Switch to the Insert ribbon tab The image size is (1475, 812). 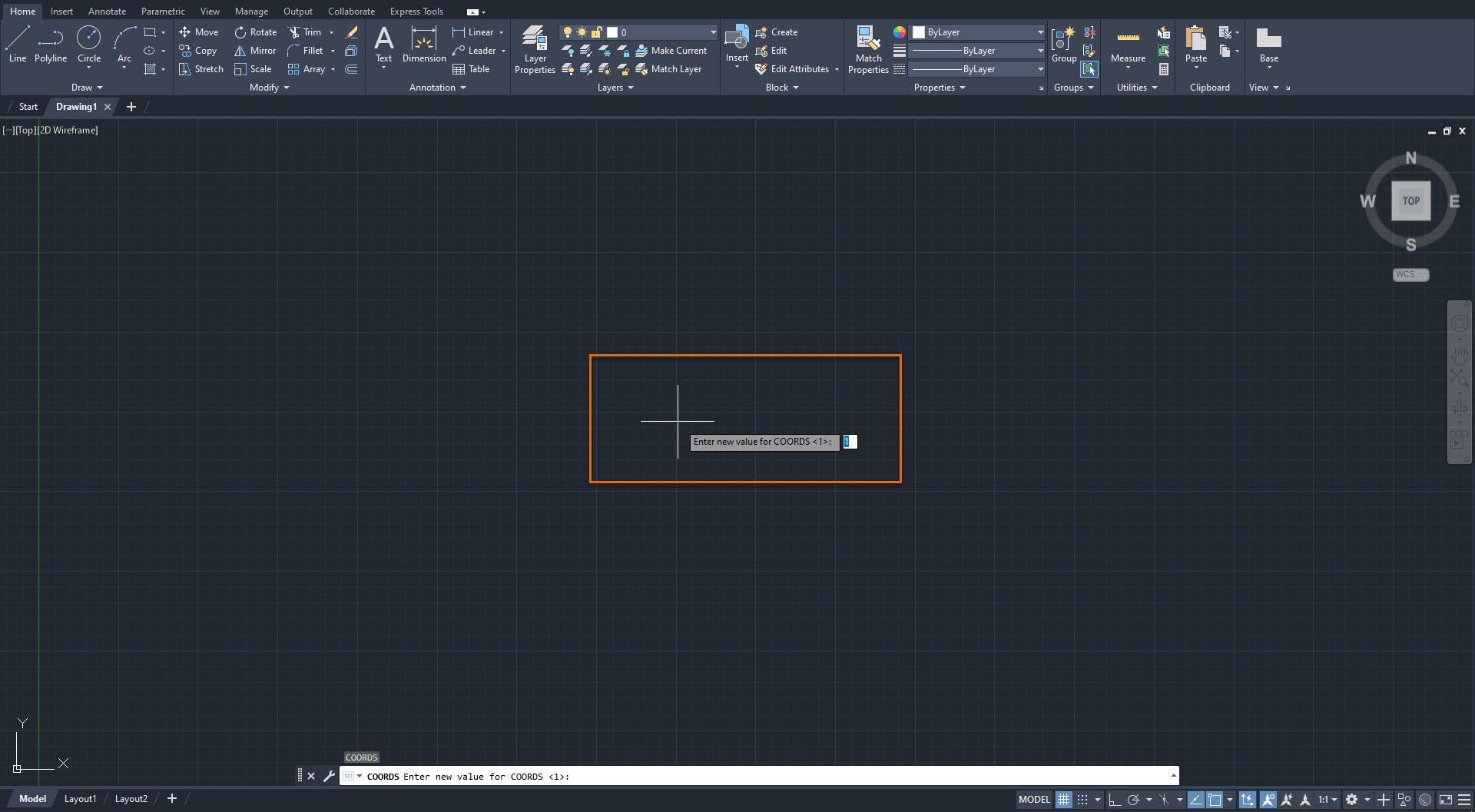point(61,12)
